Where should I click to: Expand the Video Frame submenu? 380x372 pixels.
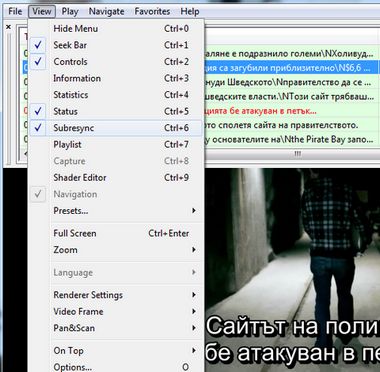pos(116,312)
